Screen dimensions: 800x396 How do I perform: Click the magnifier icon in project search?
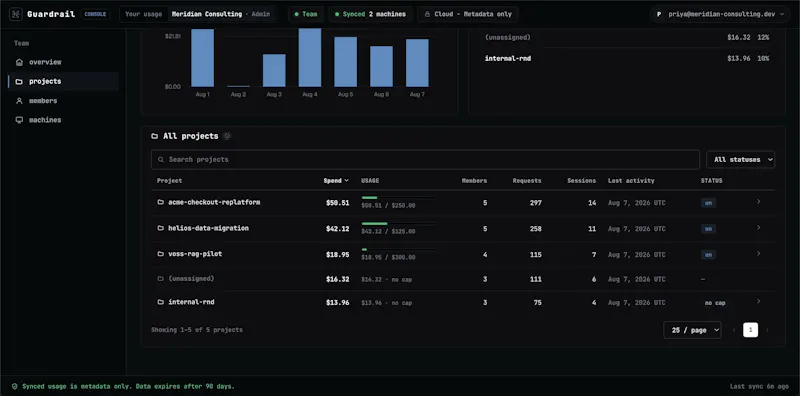(x=161, y=160)
